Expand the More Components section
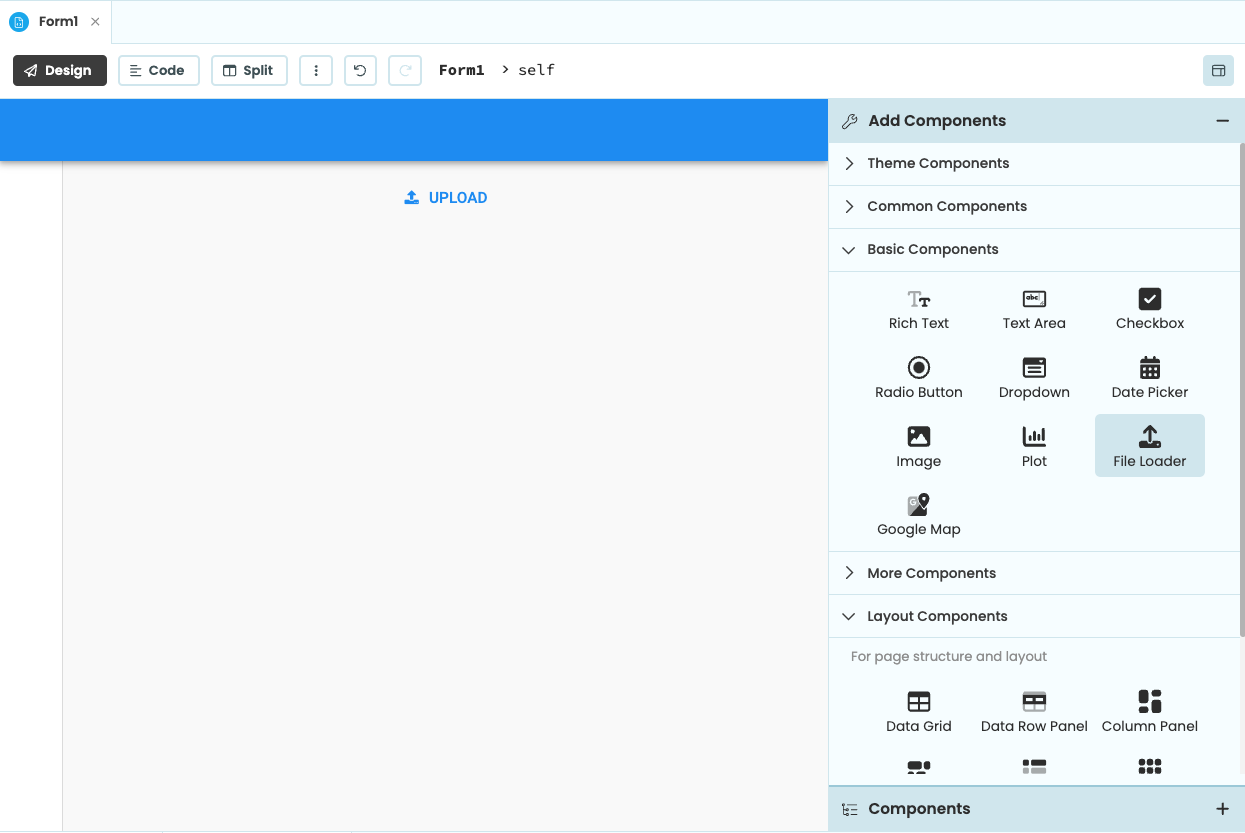1245x833 pixels. pos(931,573)
